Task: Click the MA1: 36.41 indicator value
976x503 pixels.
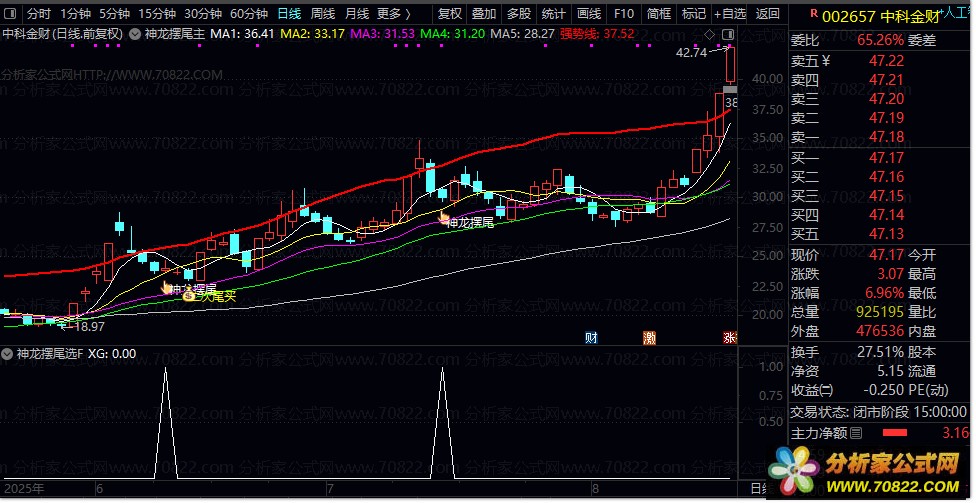Action: click(x=242, y=34)
